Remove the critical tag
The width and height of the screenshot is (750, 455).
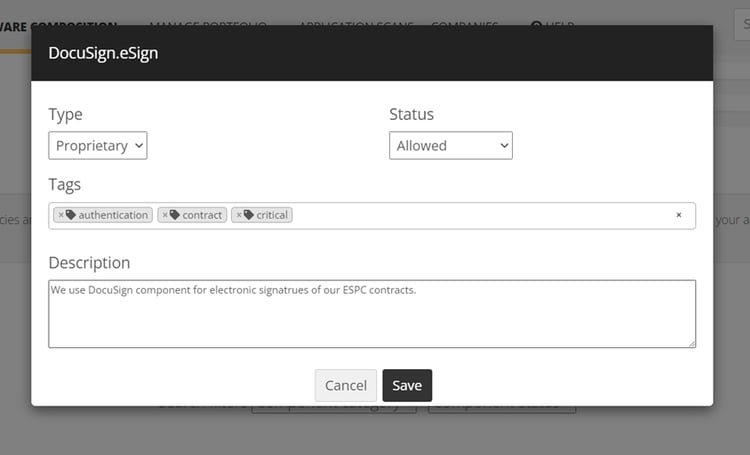[239, 215]
